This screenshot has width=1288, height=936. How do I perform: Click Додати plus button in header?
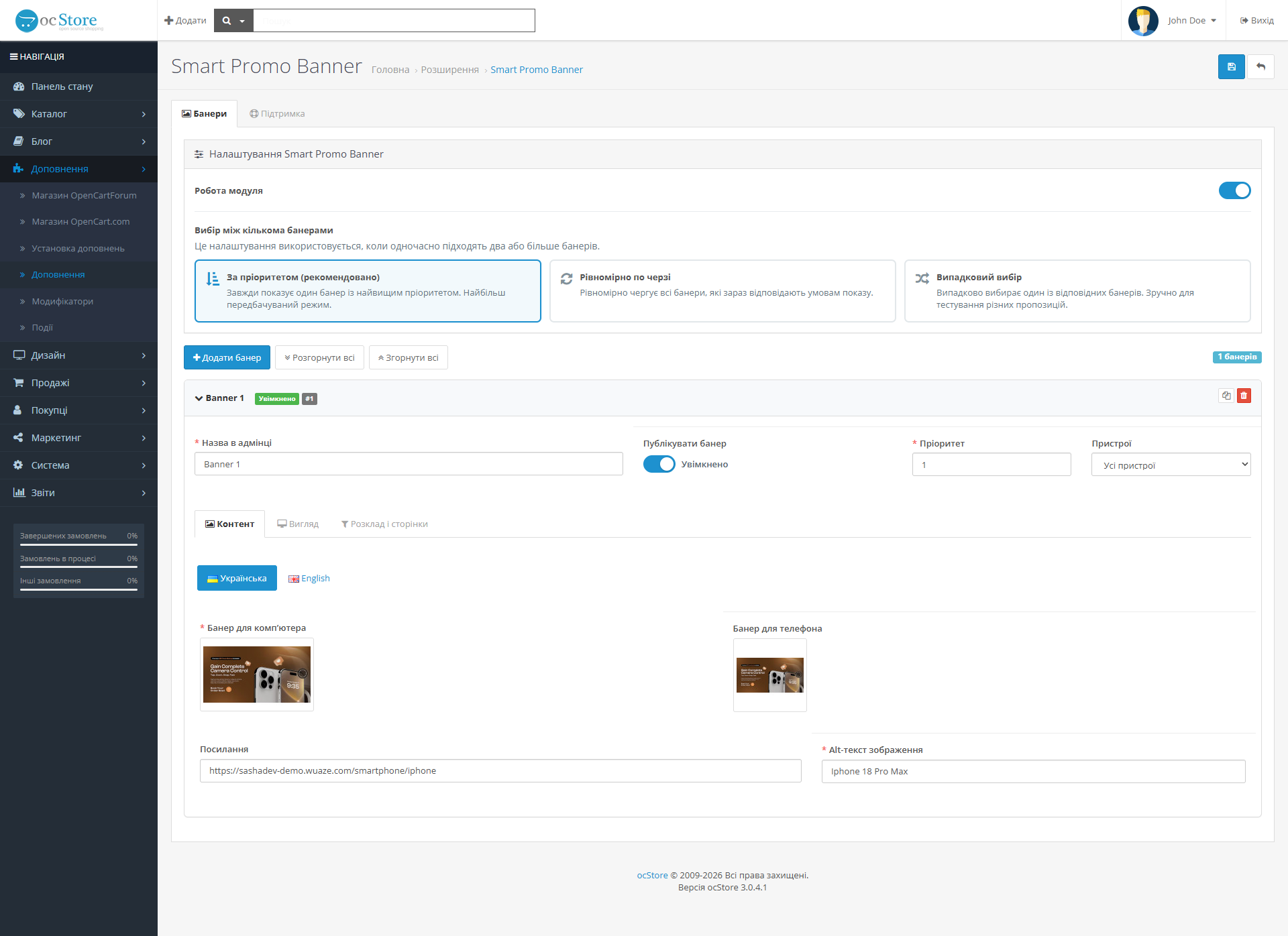[x=185, y=21]
